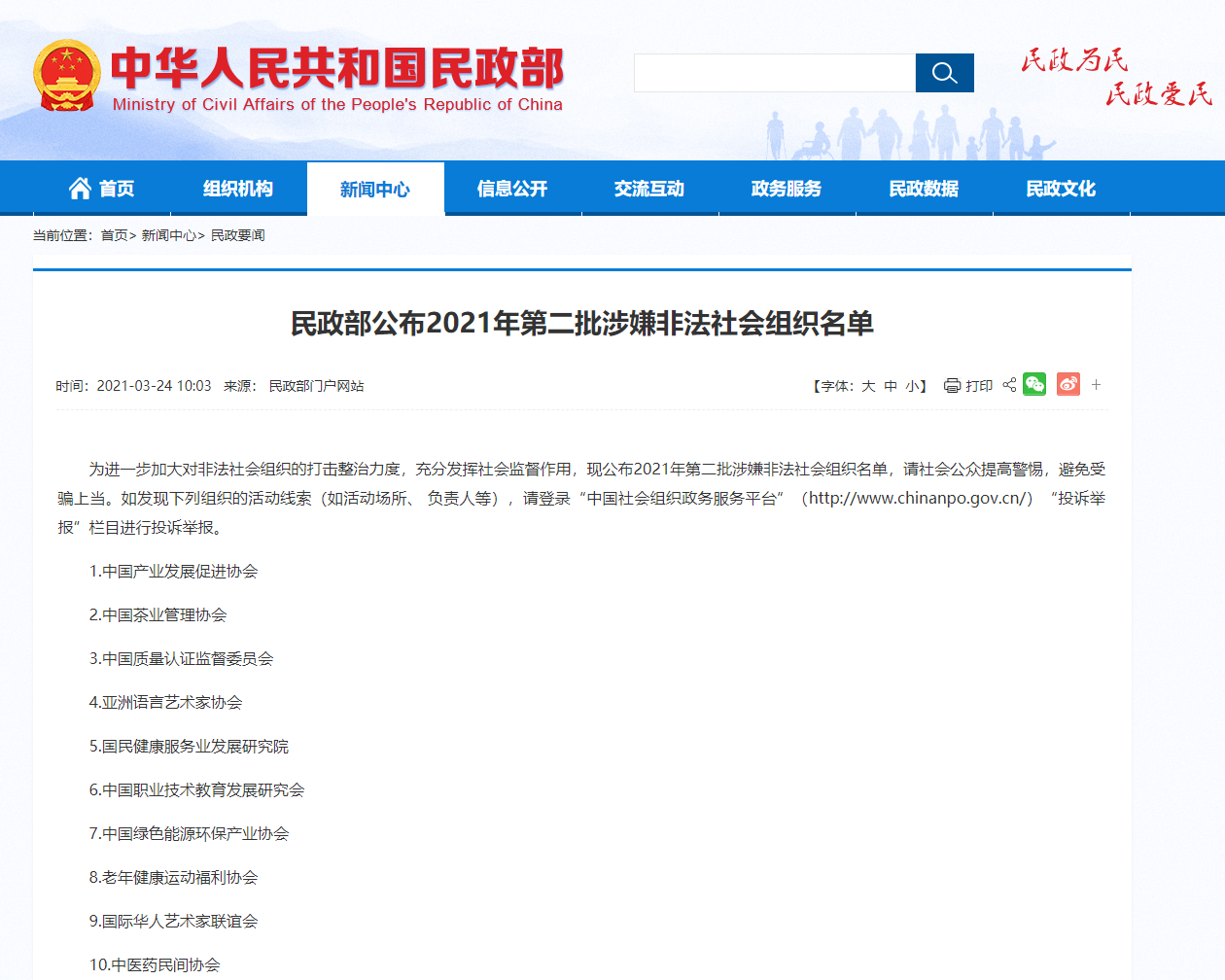This screenshot has width=1225, height=980.
Task: Expand more sharing options plus icon
Action: pos(1096,385)
